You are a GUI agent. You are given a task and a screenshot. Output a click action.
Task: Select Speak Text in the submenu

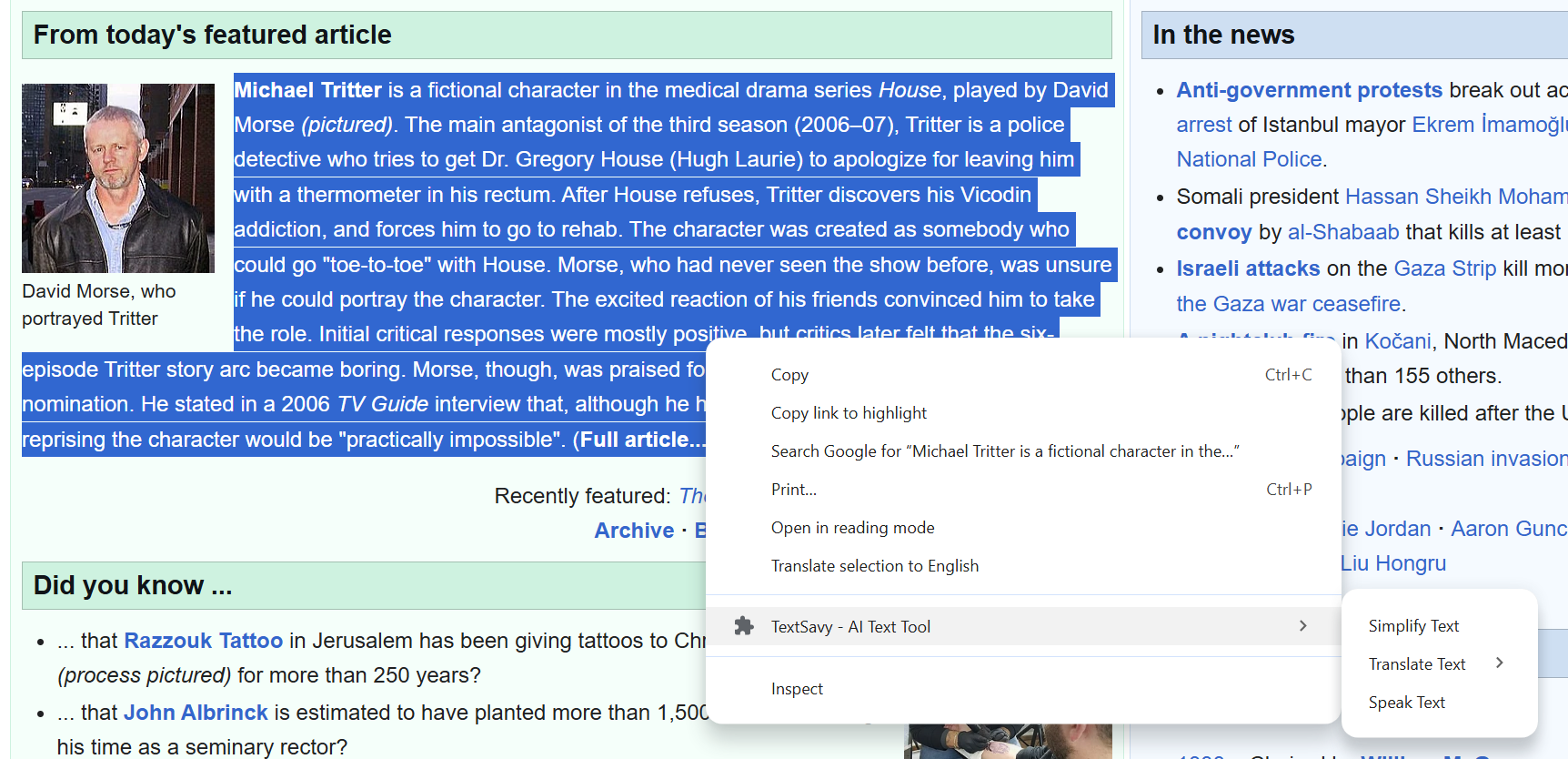coord(1439,703)
